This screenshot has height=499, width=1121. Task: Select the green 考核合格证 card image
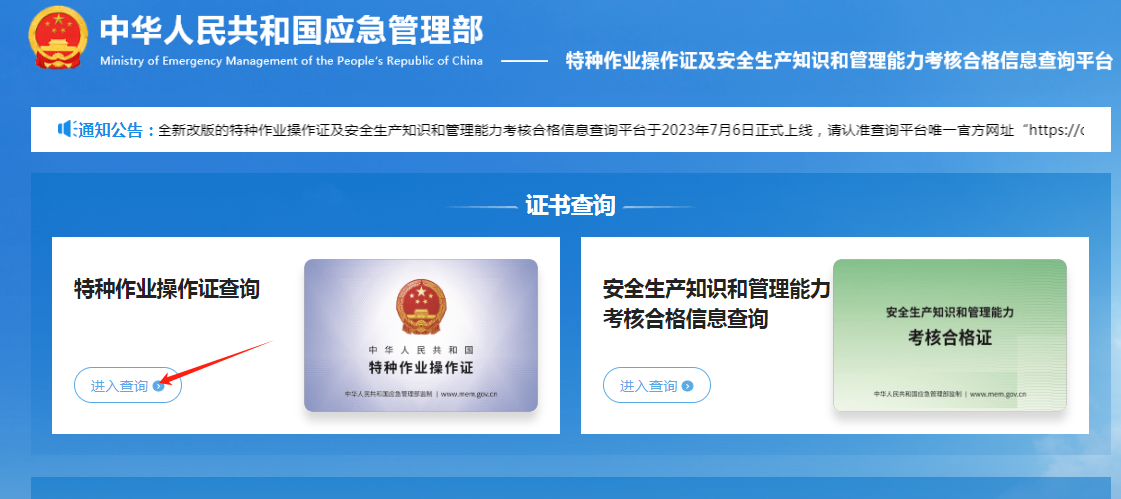(950, 335)
